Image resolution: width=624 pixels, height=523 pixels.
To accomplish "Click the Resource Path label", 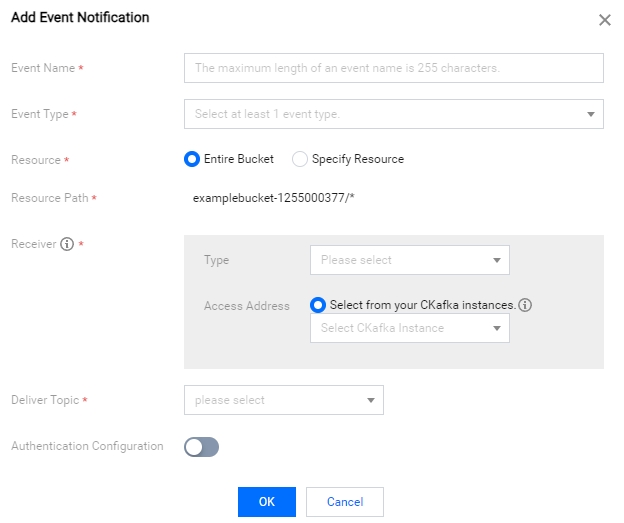I will click(x=50, y=198).
